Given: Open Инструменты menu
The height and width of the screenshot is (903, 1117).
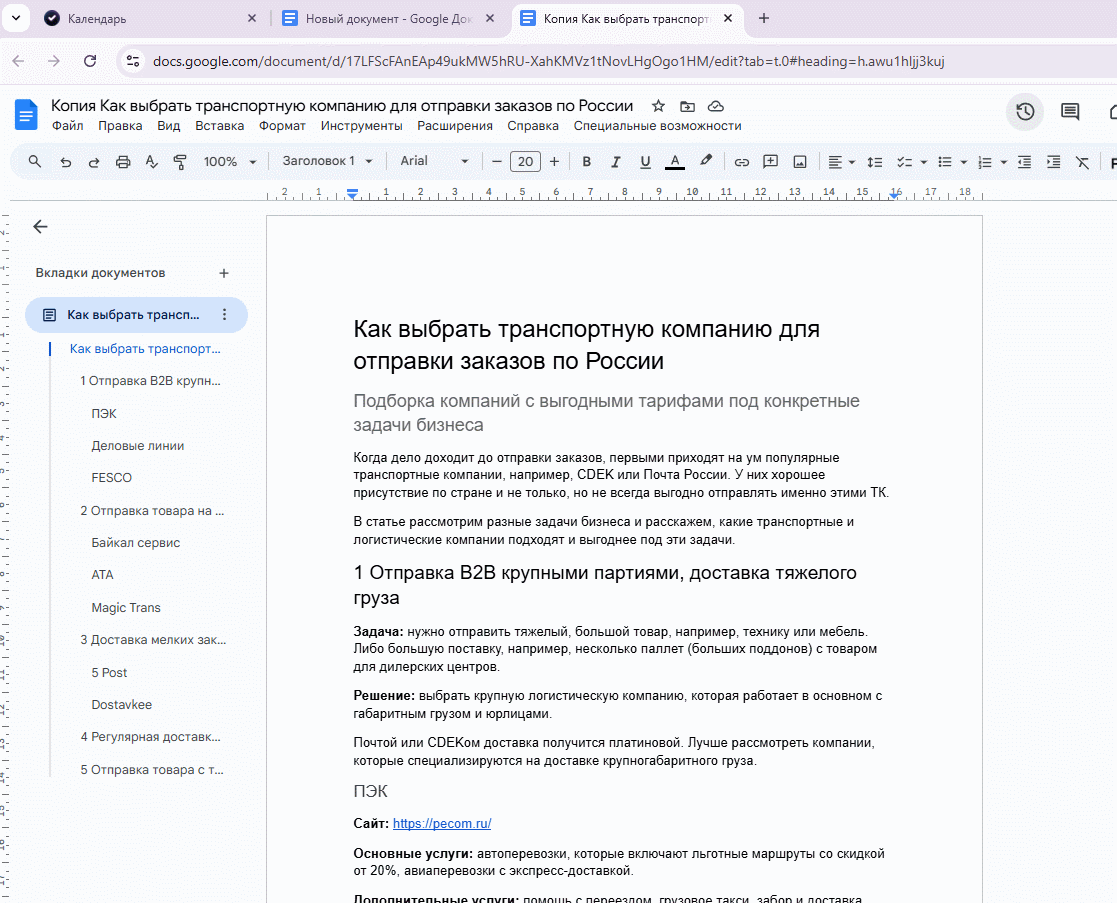Looking at the screenshot, I should [361, 126].
